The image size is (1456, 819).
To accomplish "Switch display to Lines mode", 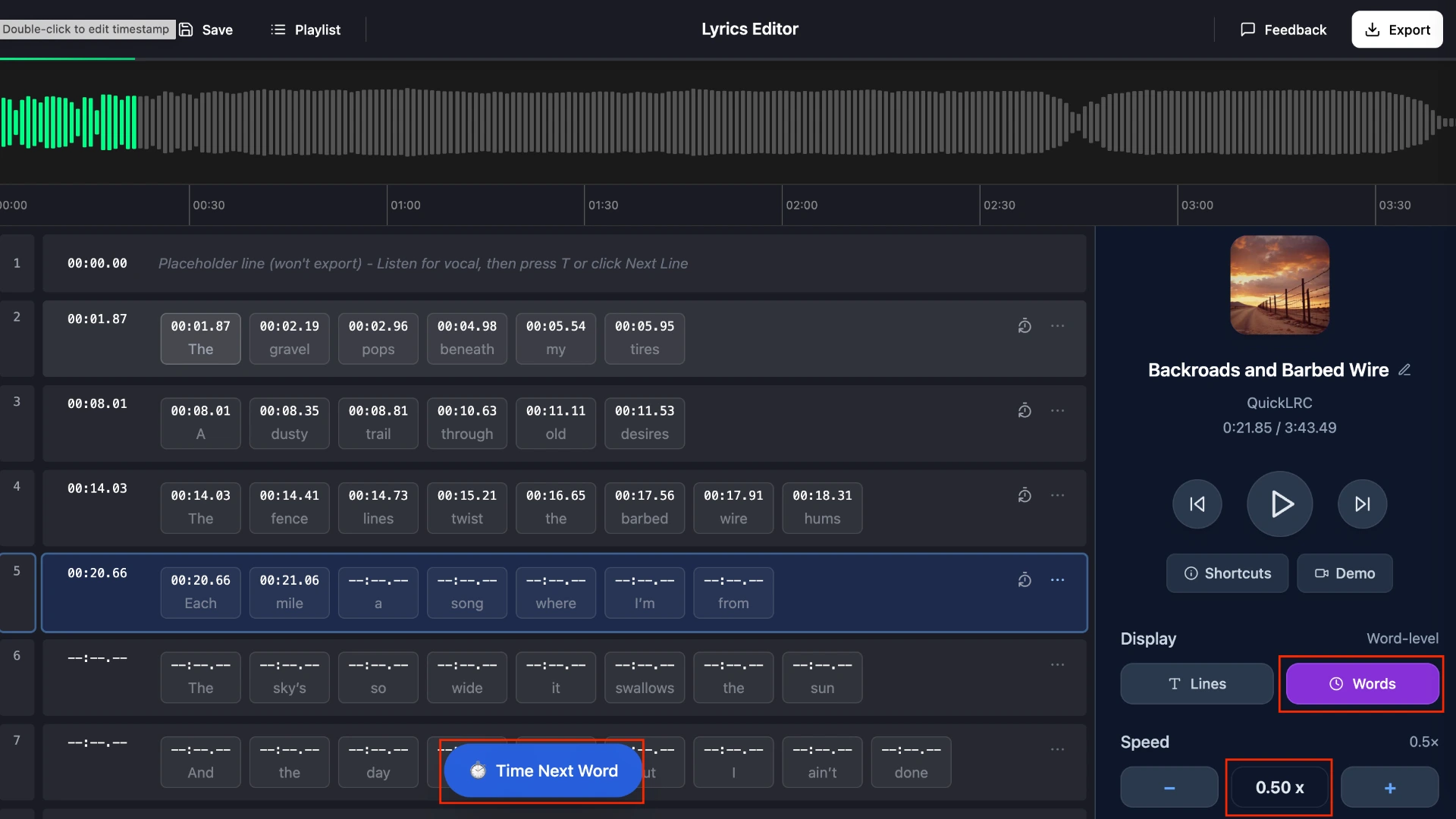I will (x=1196, y=683).
